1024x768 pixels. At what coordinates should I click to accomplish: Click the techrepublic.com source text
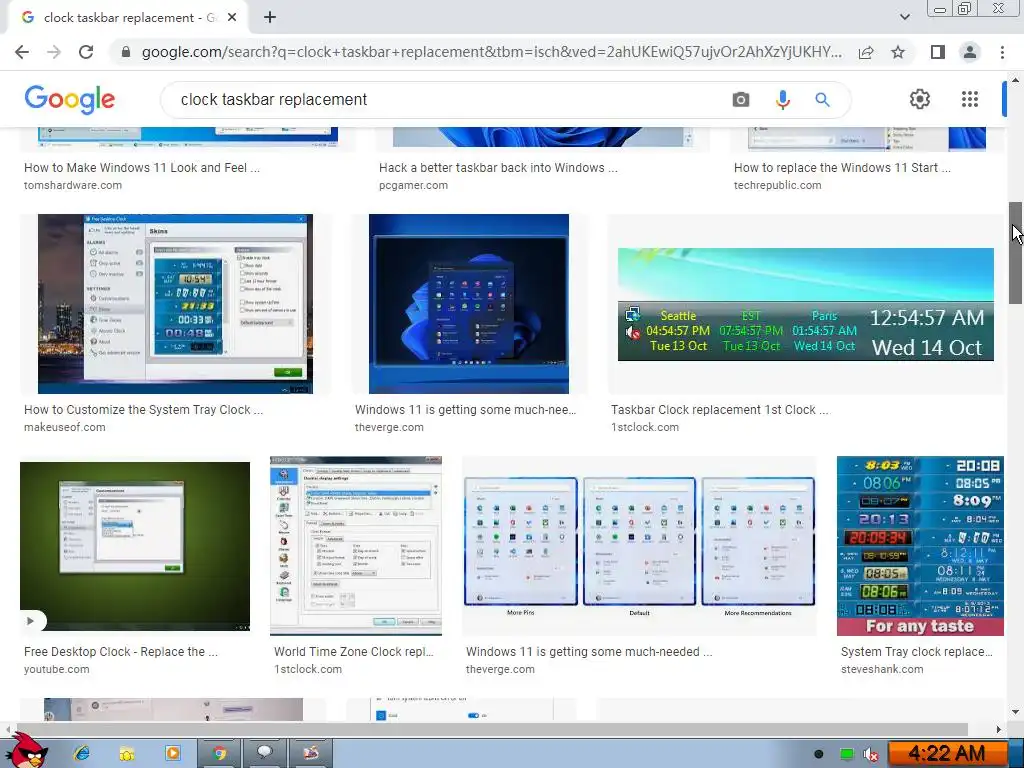pos(778,185)
